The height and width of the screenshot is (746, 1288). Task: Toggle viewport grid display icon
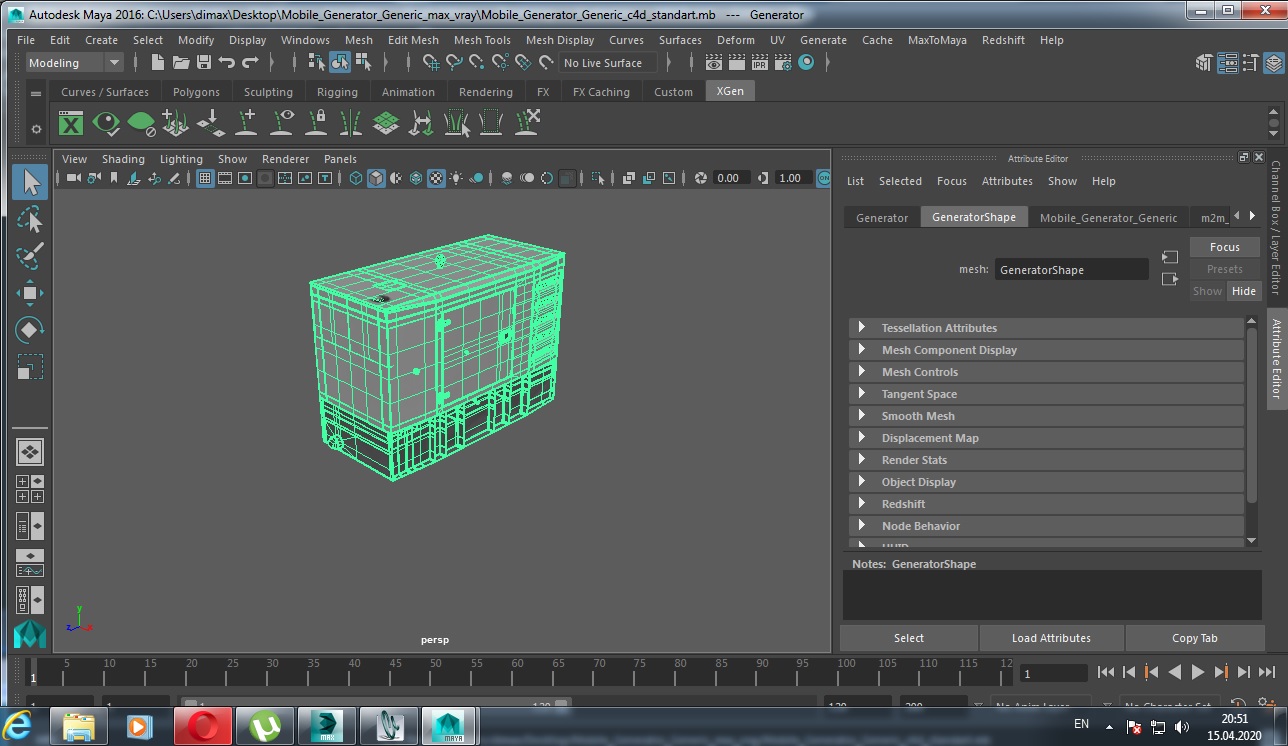coord(205,178)
